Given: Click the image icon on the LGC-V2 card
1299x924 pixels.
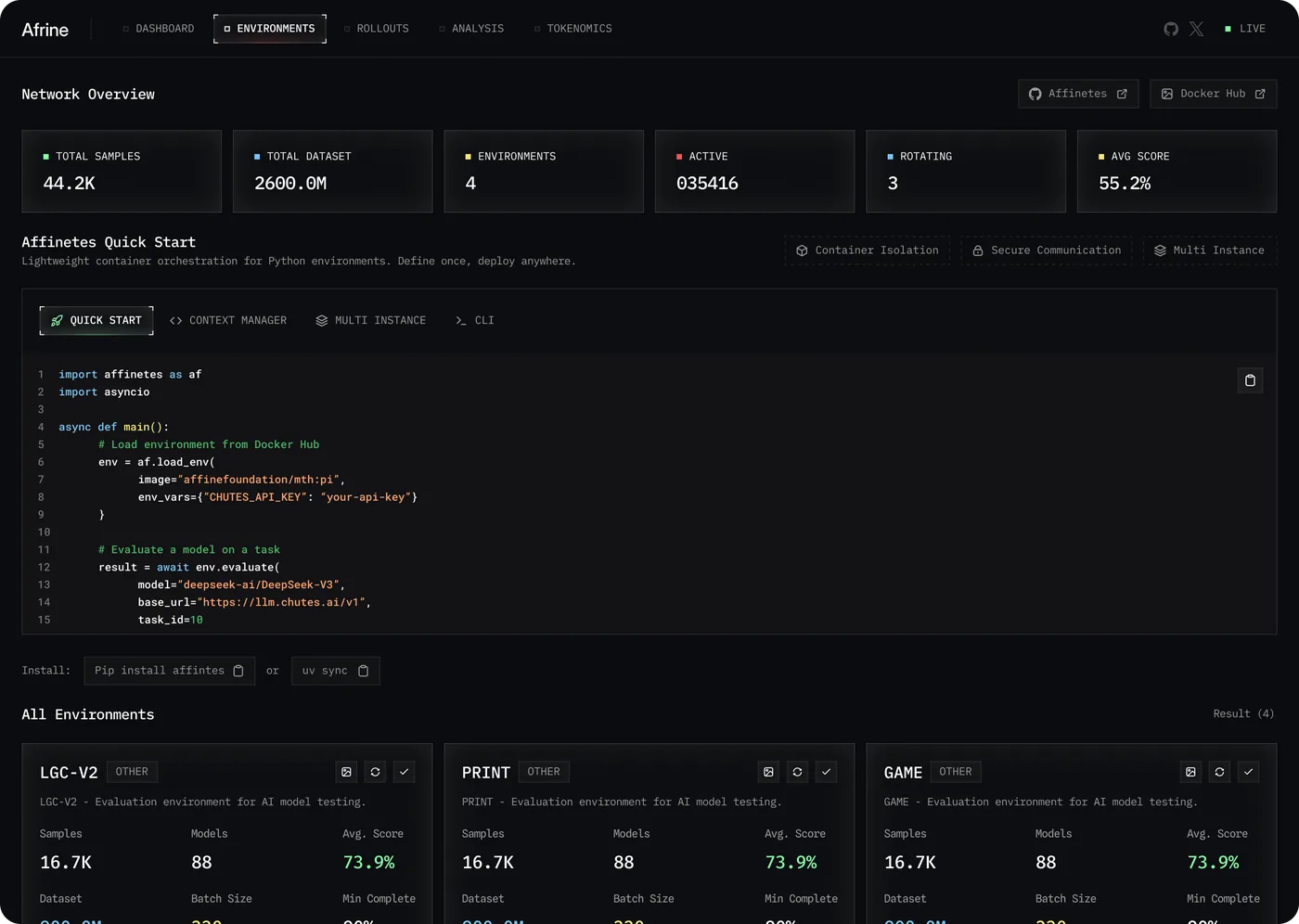Looking at the screenshot, I should click(346, 772).
